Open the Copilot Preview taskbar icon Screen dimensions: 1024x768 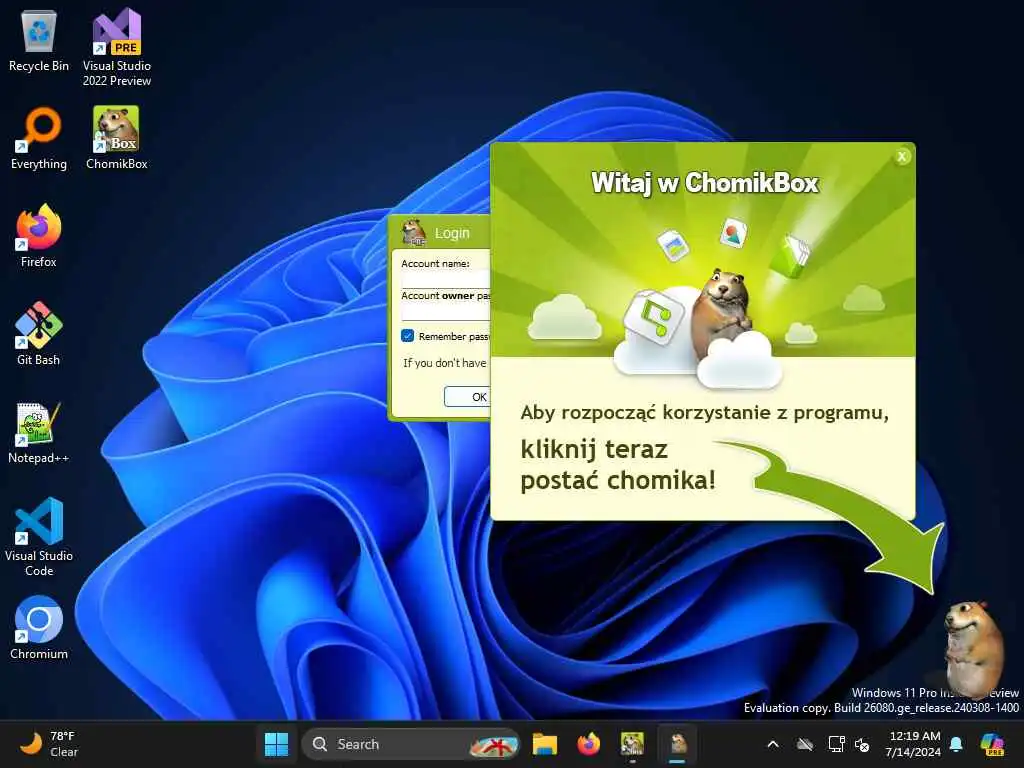(992, 744)
